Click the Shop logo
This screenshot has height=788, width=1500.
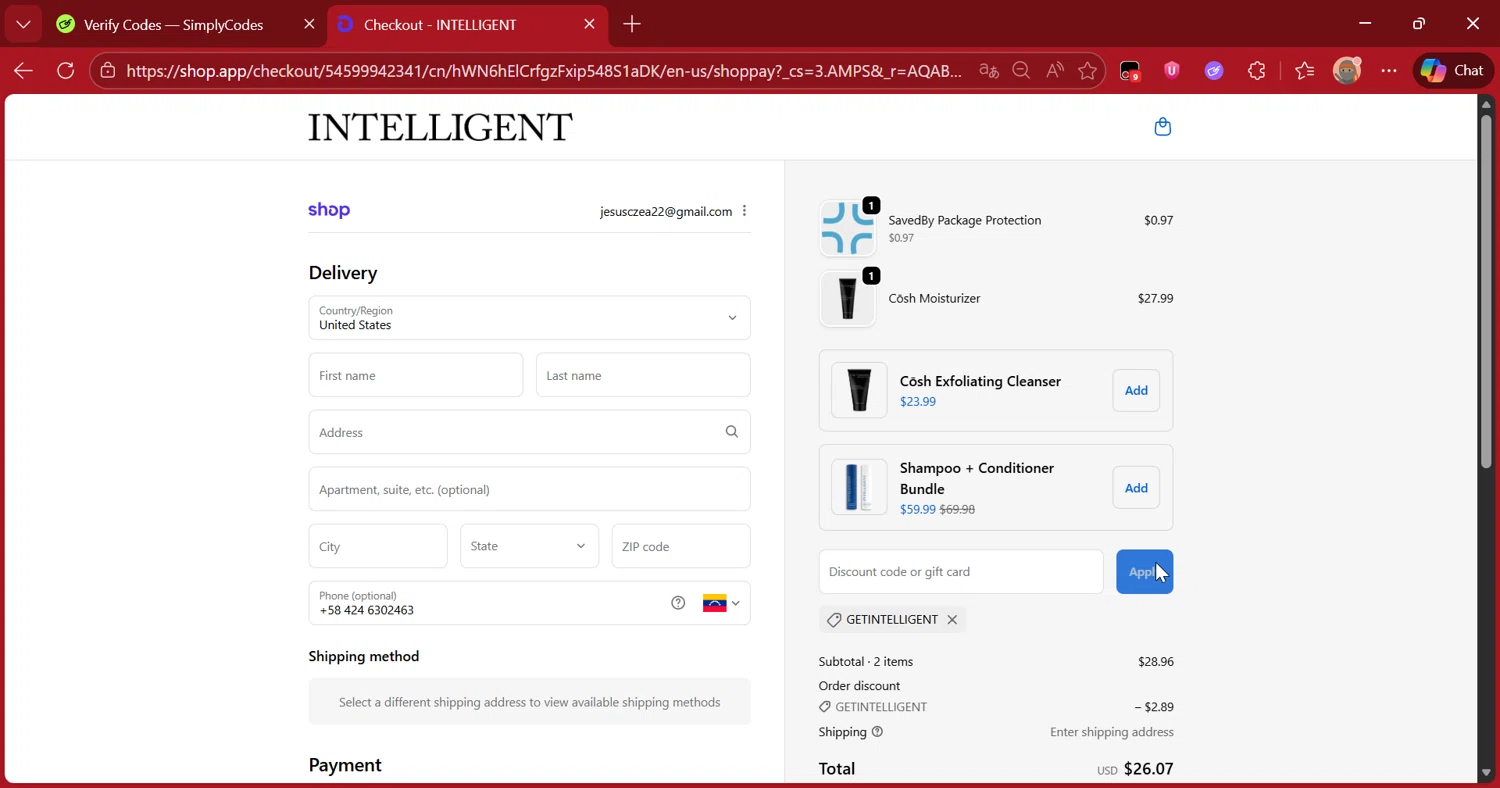pyautogui.click(x=329, y=210)
